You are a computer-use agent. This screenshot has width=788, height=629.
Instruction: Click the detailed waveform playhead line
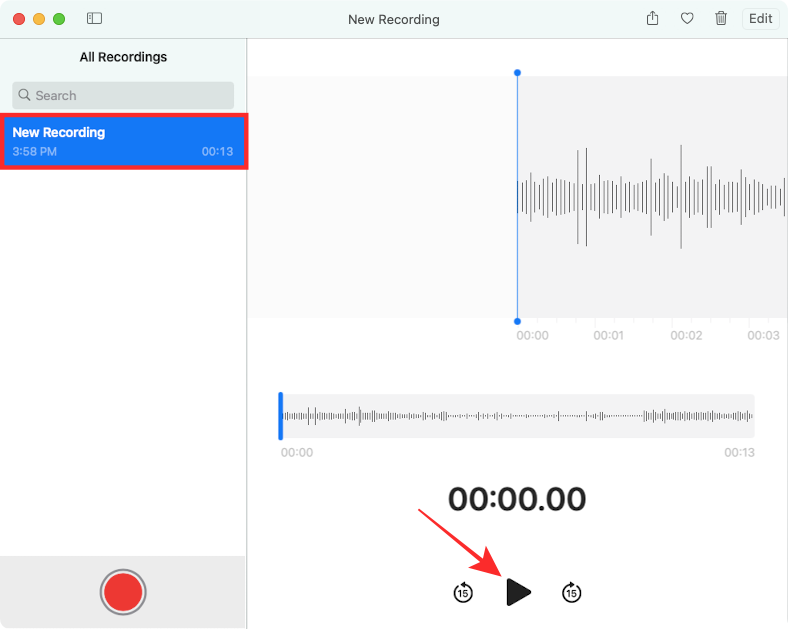517,197
